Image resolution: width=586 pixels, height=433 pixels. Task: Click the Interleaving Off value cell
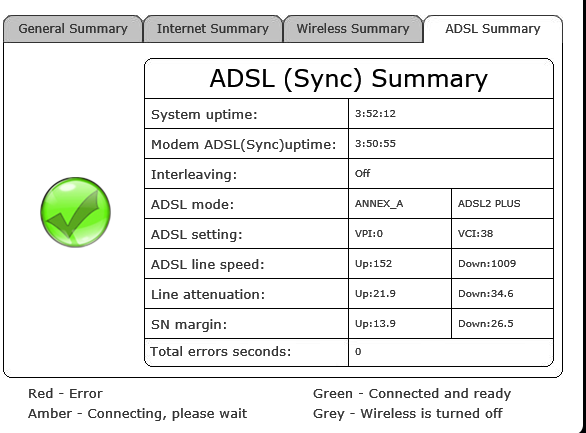point(451,173)
